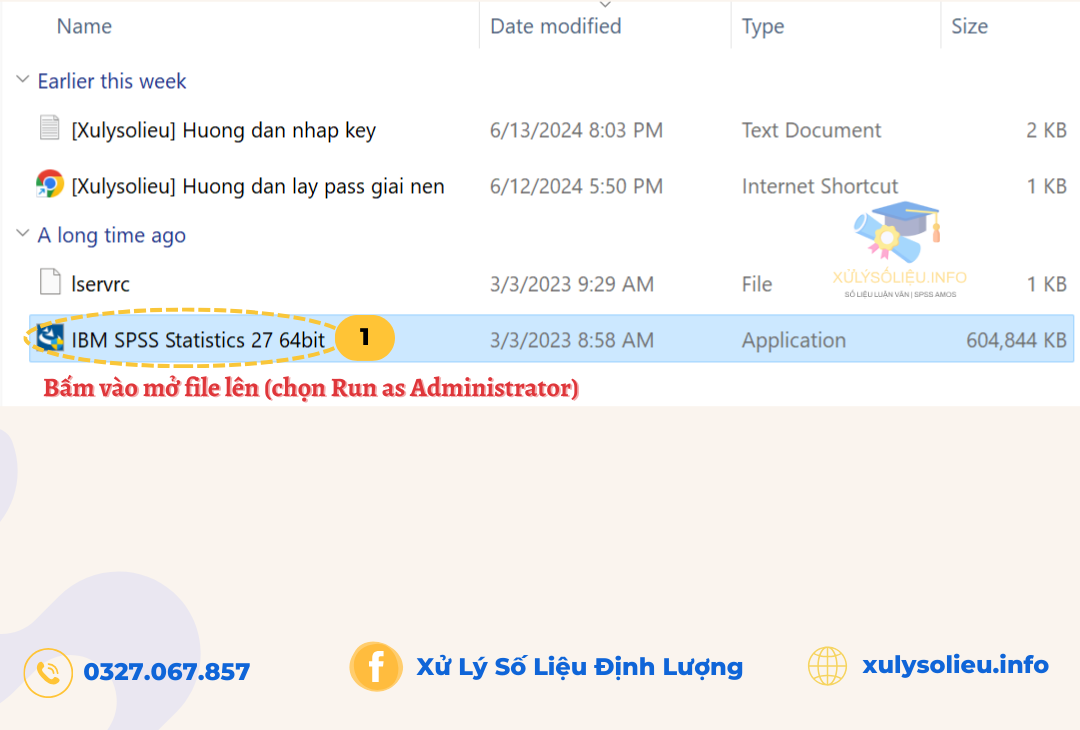Click the phone icon beside 0327.067.857

(48, 673)
